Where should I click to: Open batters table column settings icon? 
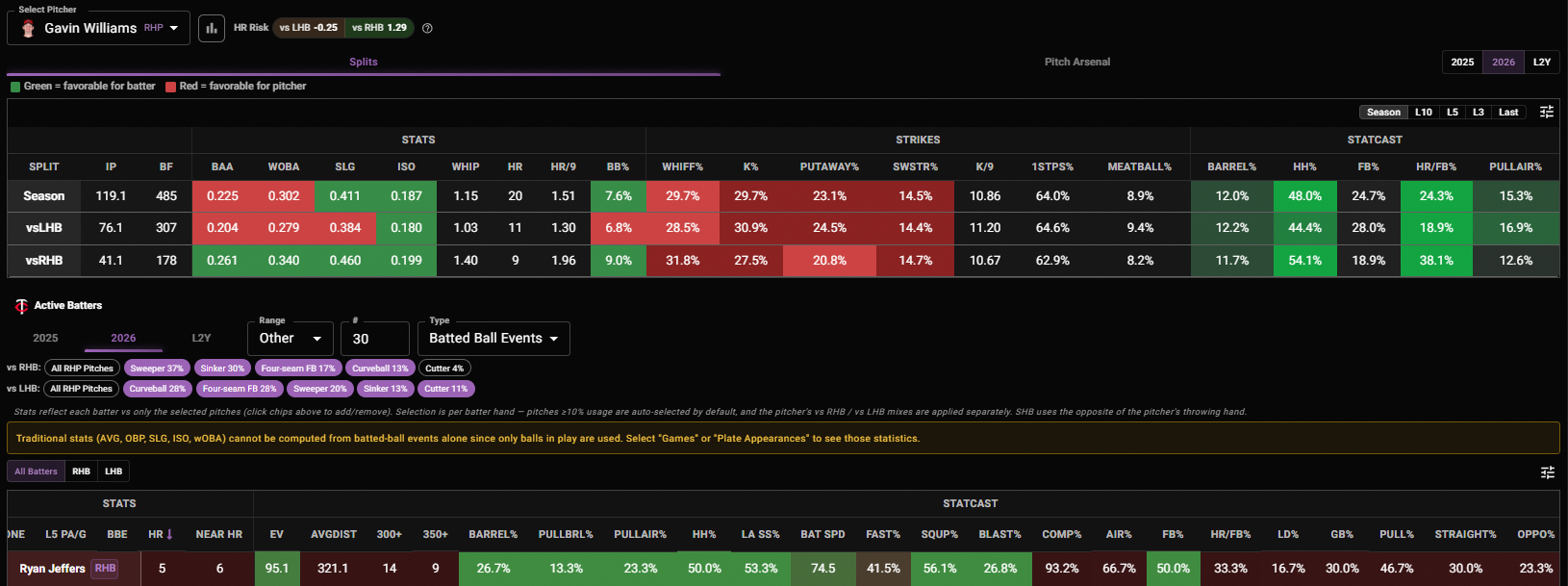click(1548, 471)
